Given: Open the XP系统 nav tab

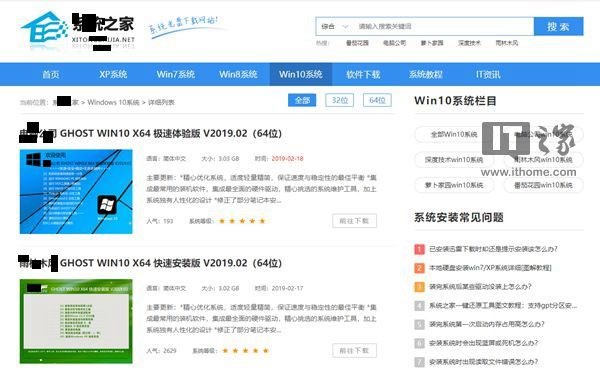Looking at the screenshot, I should [113, 74].
